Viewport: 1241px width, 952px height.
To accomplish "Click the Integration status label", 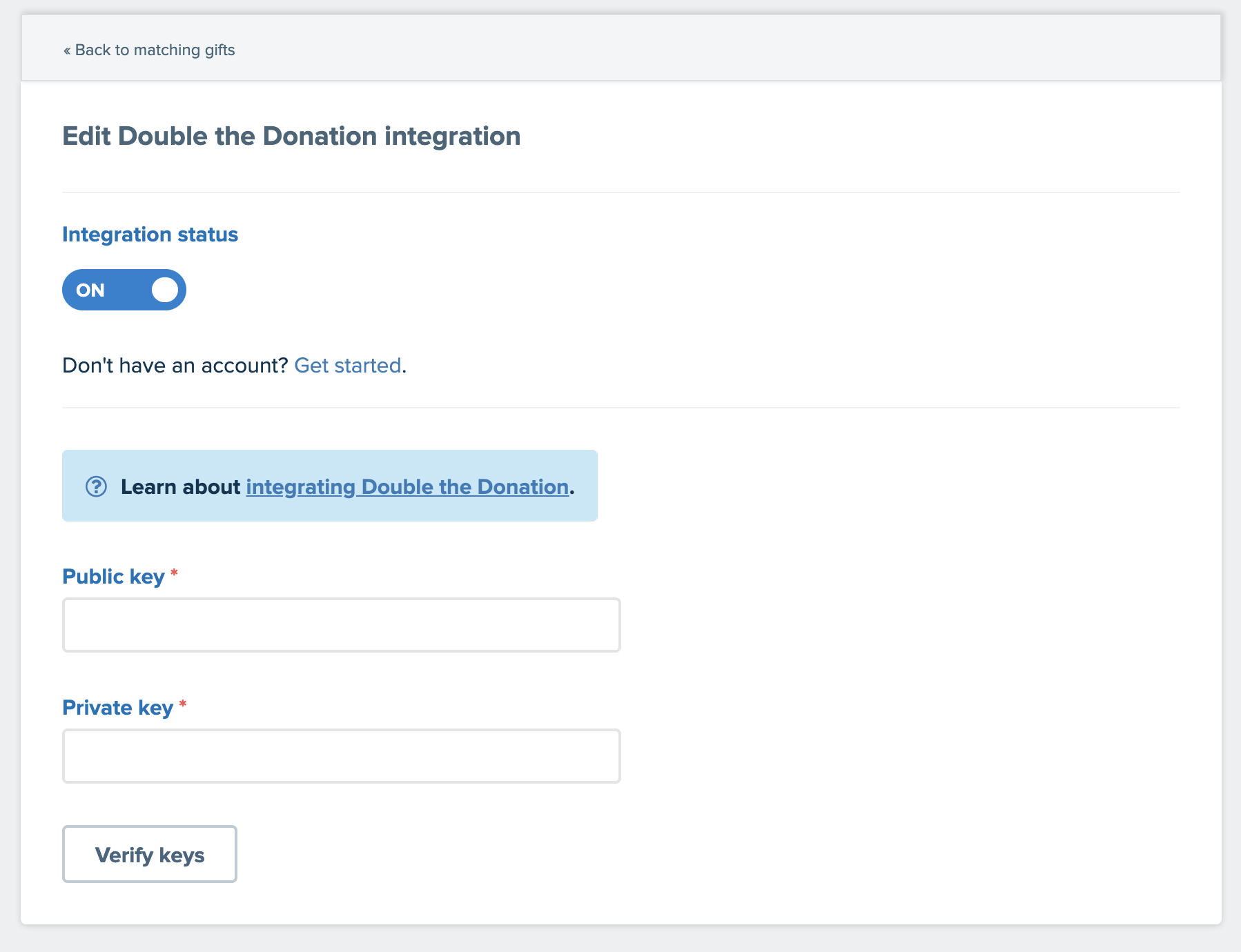I will point(150,235).
